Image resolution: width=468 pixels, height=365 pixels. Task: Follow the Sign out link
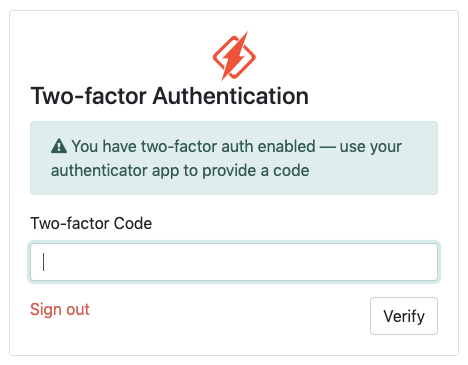click(60, 309)
